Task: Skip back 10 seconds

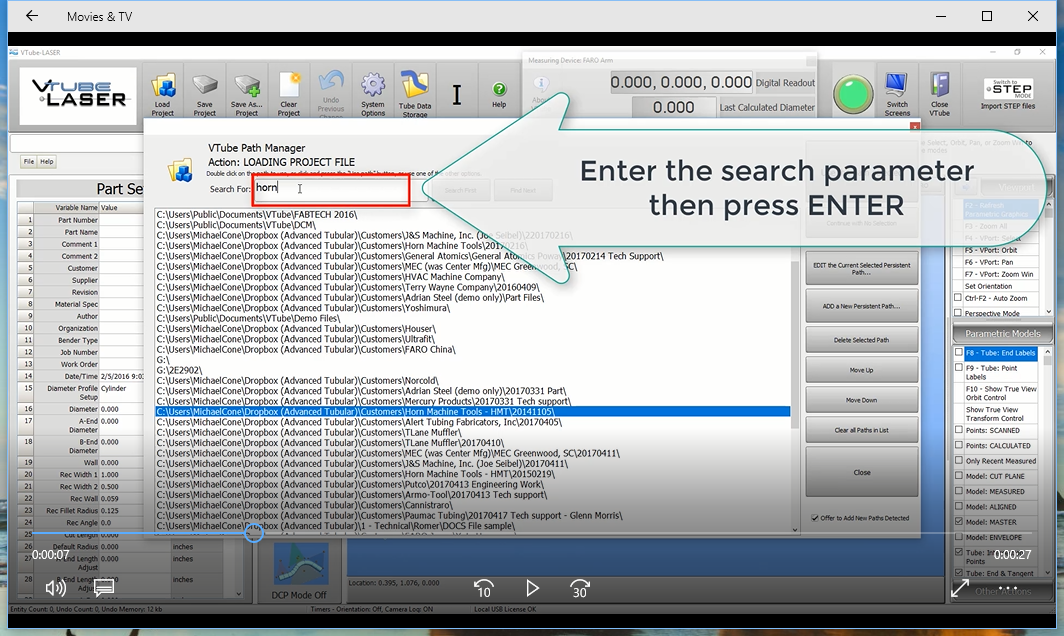Action: [x=483, y=588]
